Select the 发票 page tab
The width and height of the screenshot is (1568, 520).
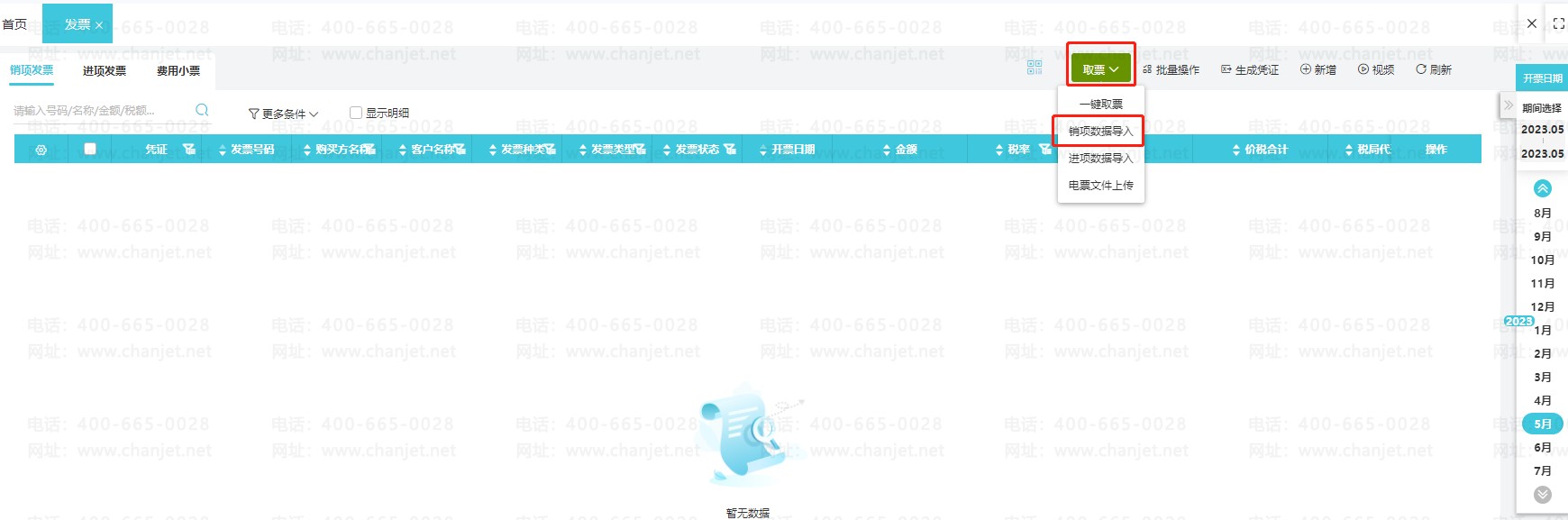[x=77, y=24]
